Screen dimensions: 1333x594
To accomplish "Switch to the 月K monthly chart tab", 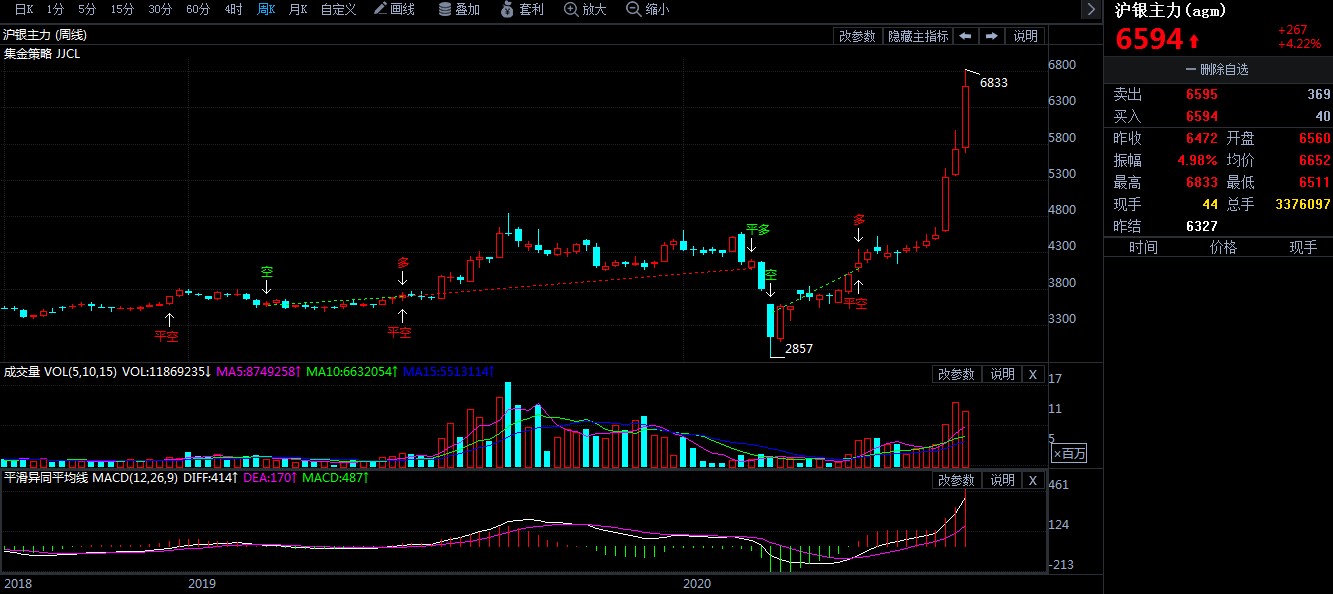I will pos(297,9).
